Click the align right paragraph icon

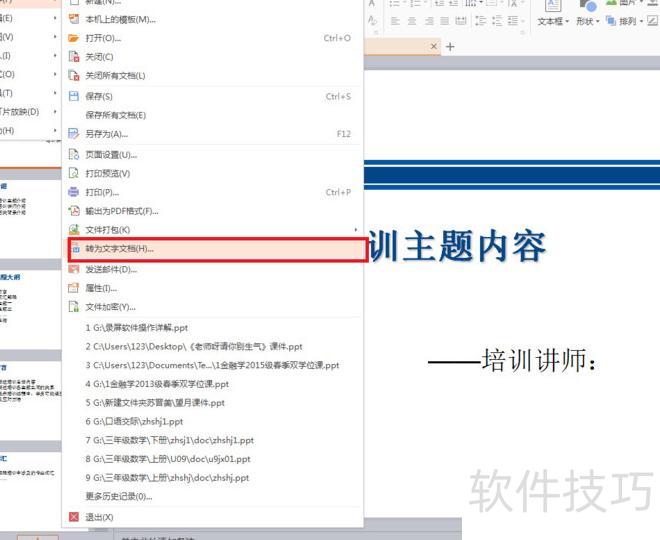tap(429, 21)
